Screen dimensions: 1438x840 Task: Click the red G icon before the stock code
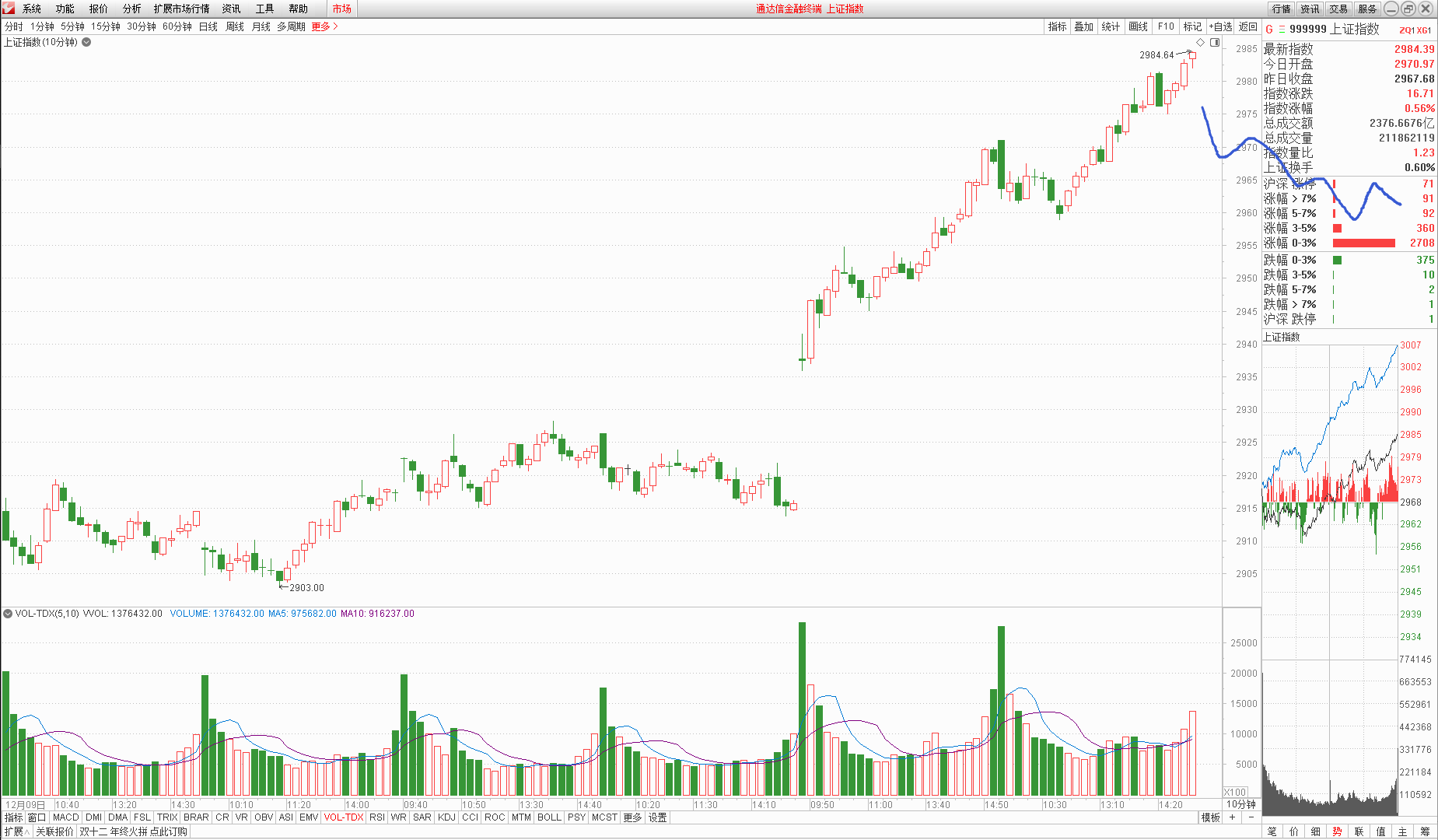tap(1269, 30)
